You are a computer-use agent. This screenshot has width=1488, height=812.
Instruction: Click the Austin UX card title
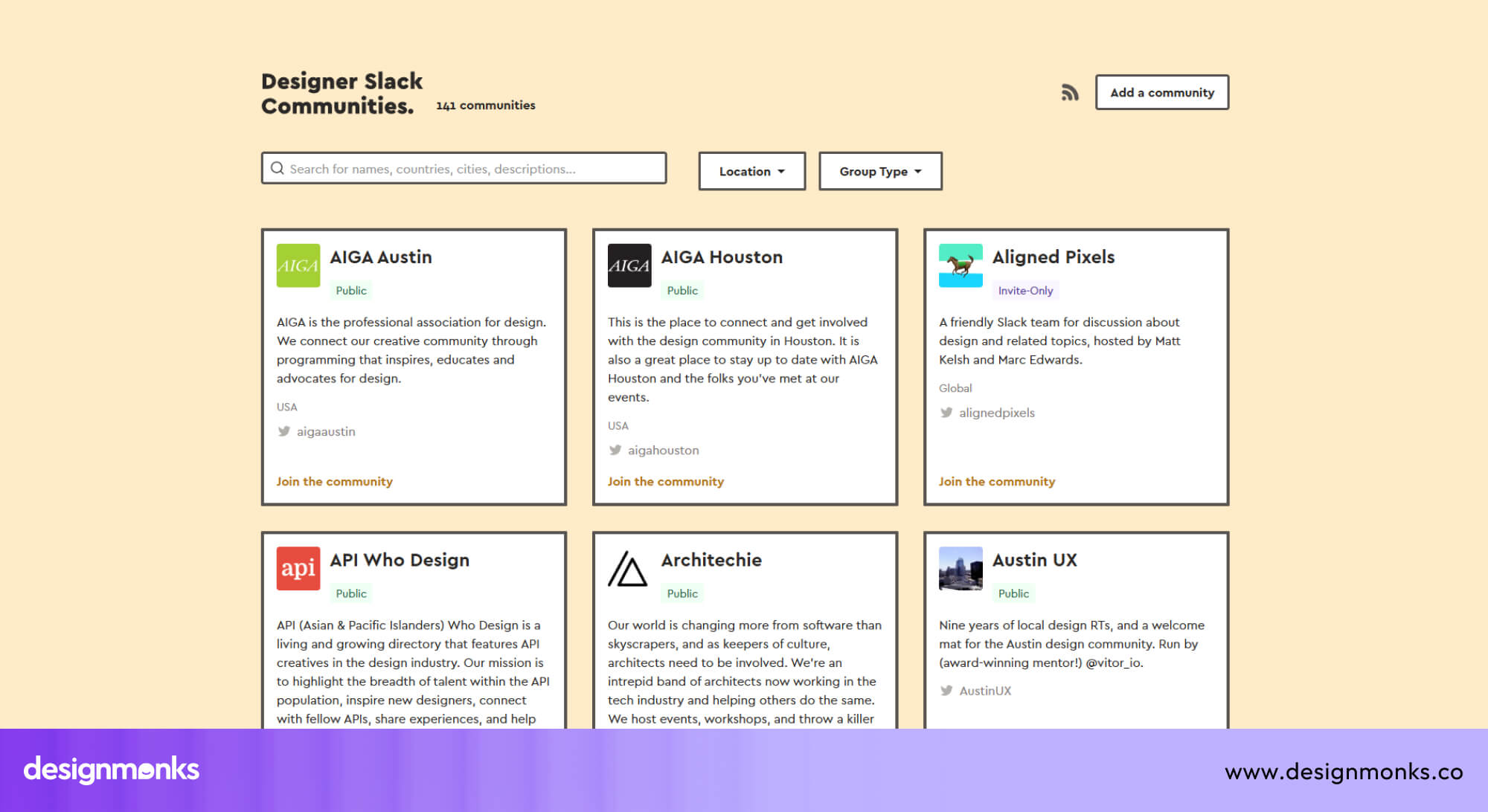pyautogui.click(x=1034, y=560)
